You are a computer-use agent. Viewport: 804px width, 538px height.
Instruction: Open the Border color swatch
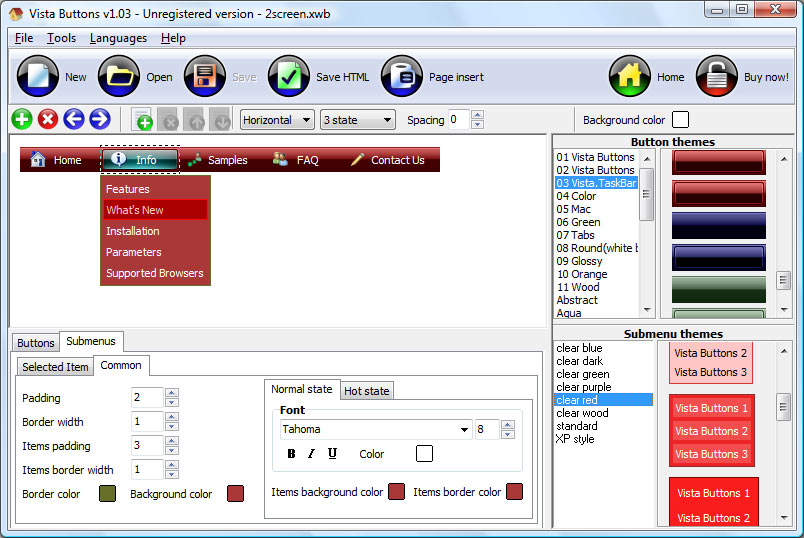(x=107, y=493)
